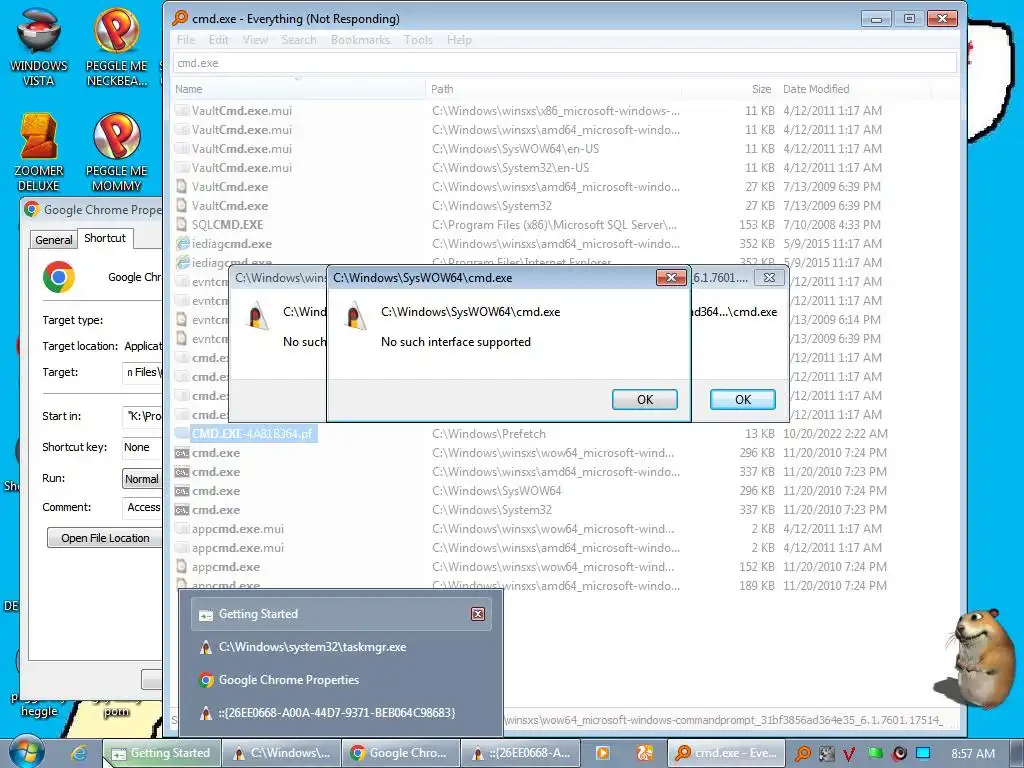Choose Google Chrome Properties in the thumbnail list
Image resolution: width=1024 pixels, height=768 pixels.
[340, 680]
